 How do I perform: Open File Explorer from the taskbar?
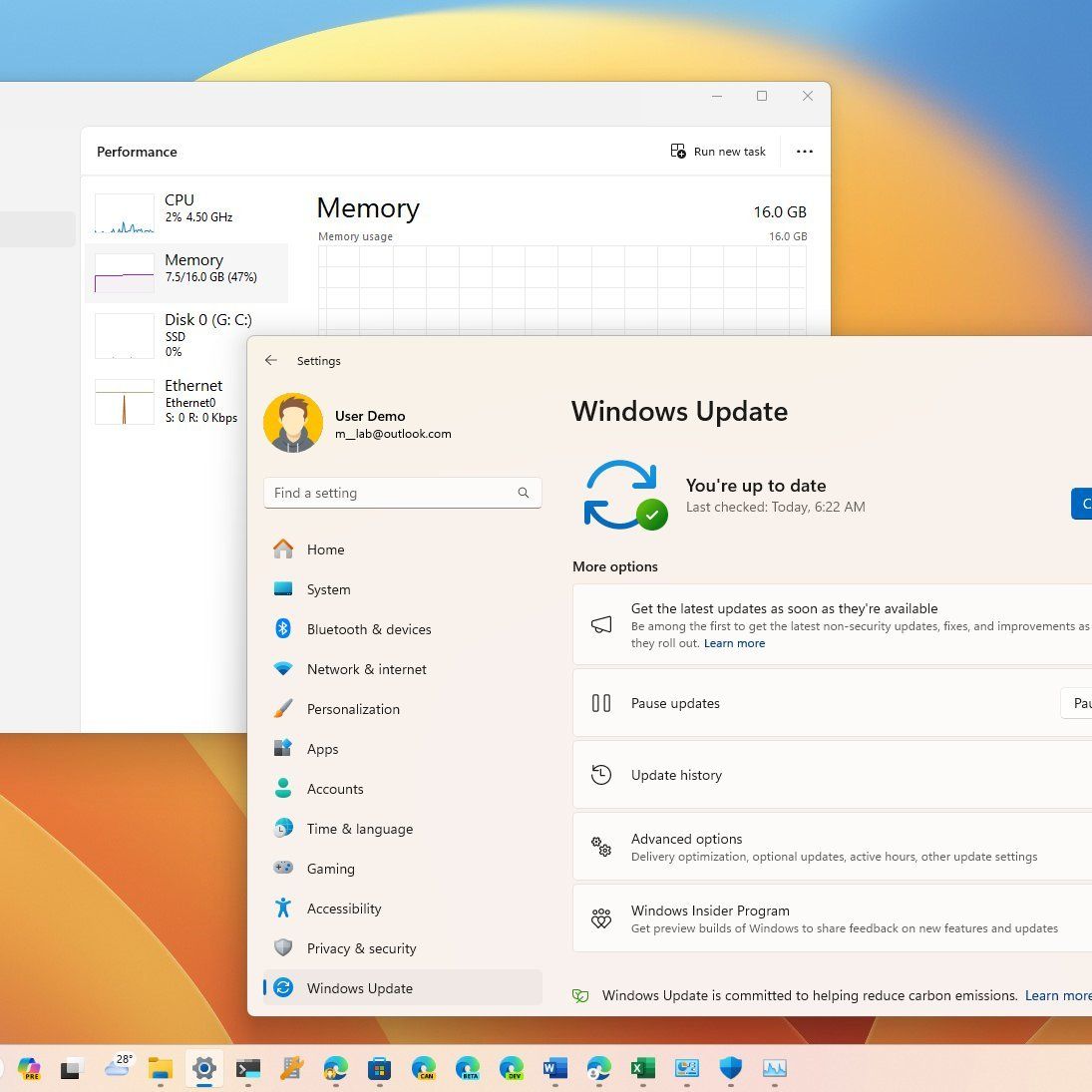(161, 1068)
